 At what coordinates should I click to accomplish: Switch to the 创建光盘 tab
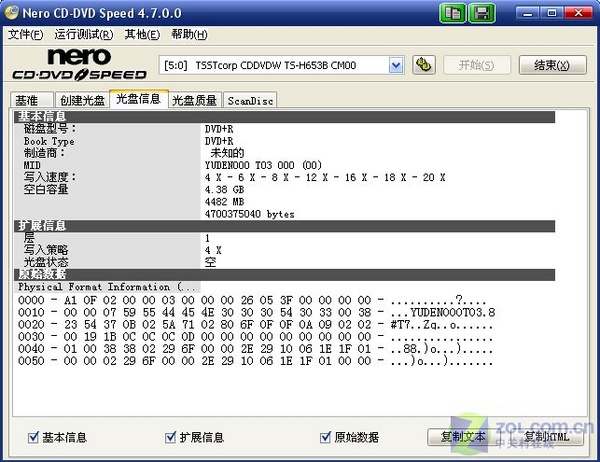point(82,100)
